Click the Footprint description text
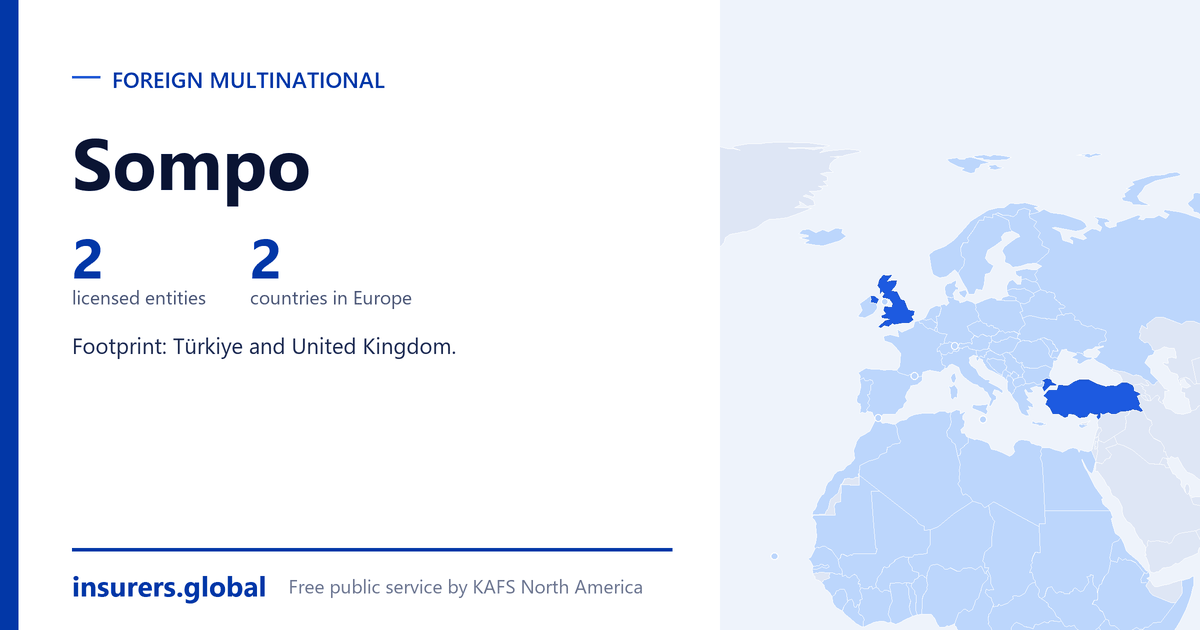The image size is (1200, 630). tap(264, 347)
